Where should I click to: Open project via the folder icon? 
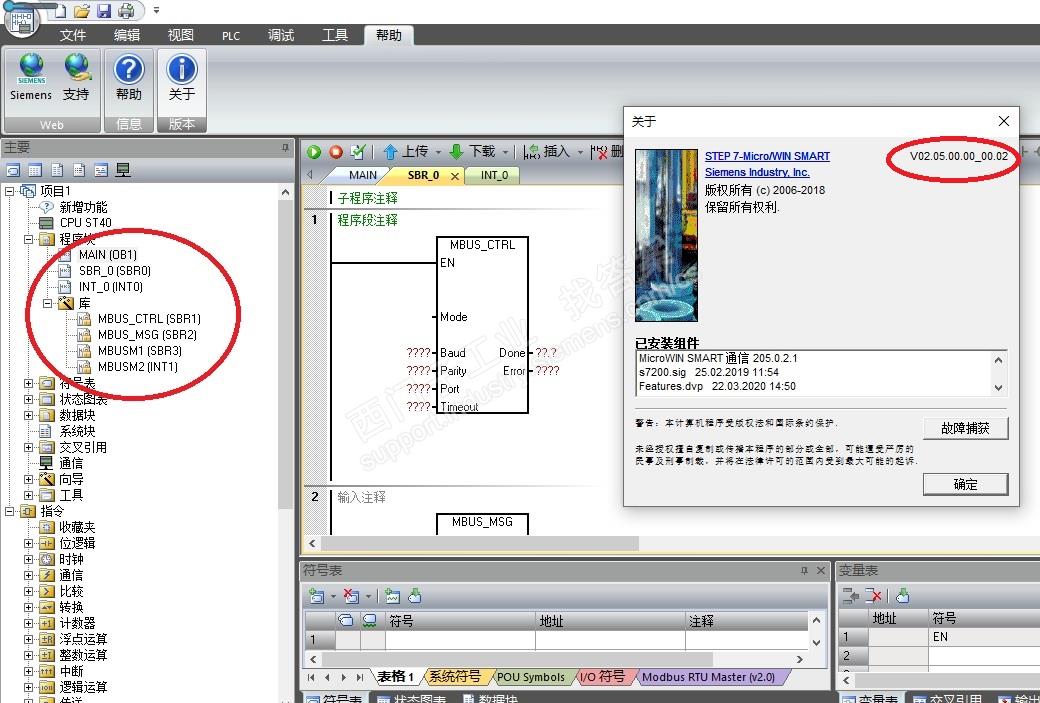[x=82, y=10]
